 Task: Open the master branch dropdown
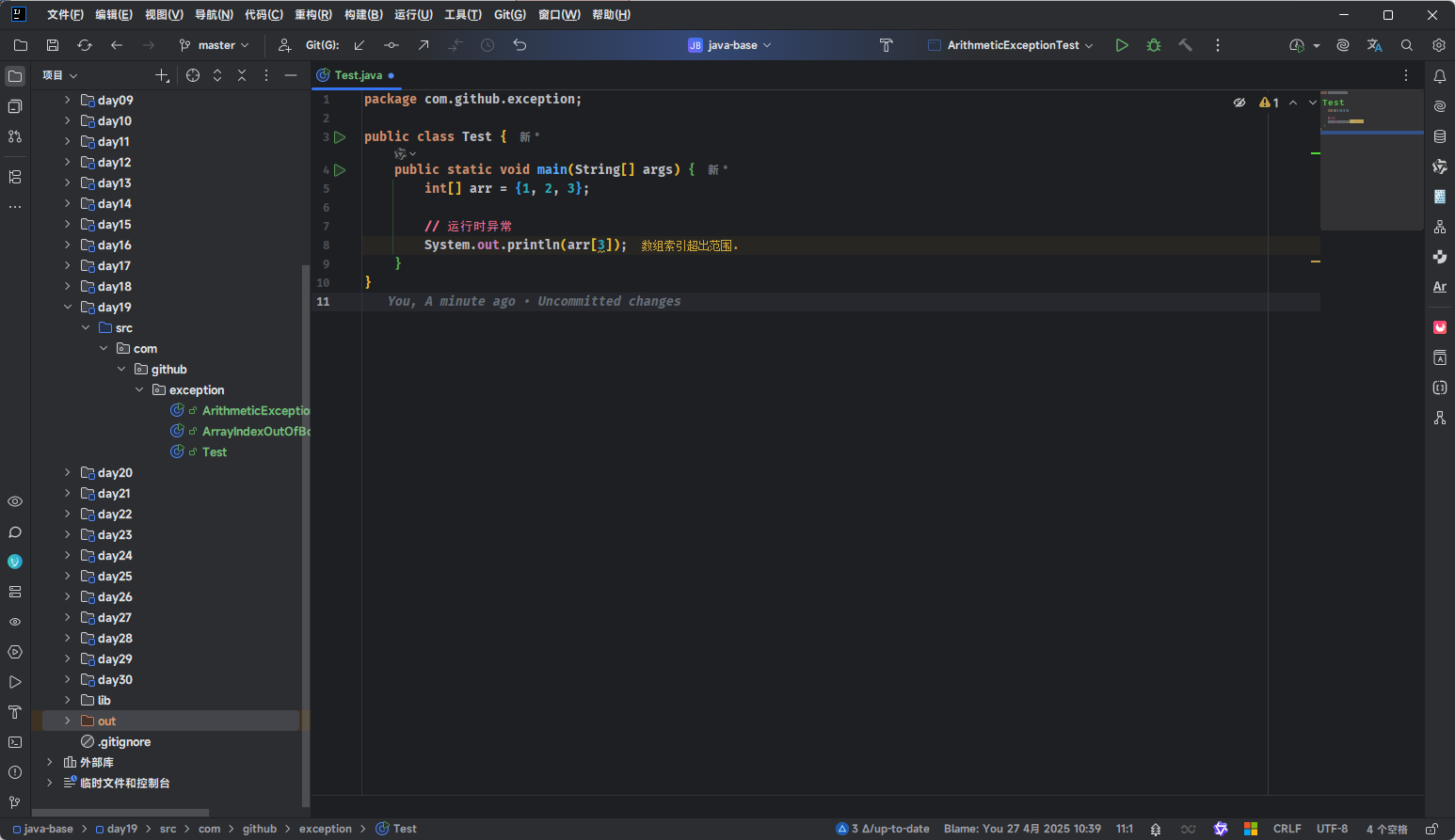pyautogui.click(x=215, y=45)
